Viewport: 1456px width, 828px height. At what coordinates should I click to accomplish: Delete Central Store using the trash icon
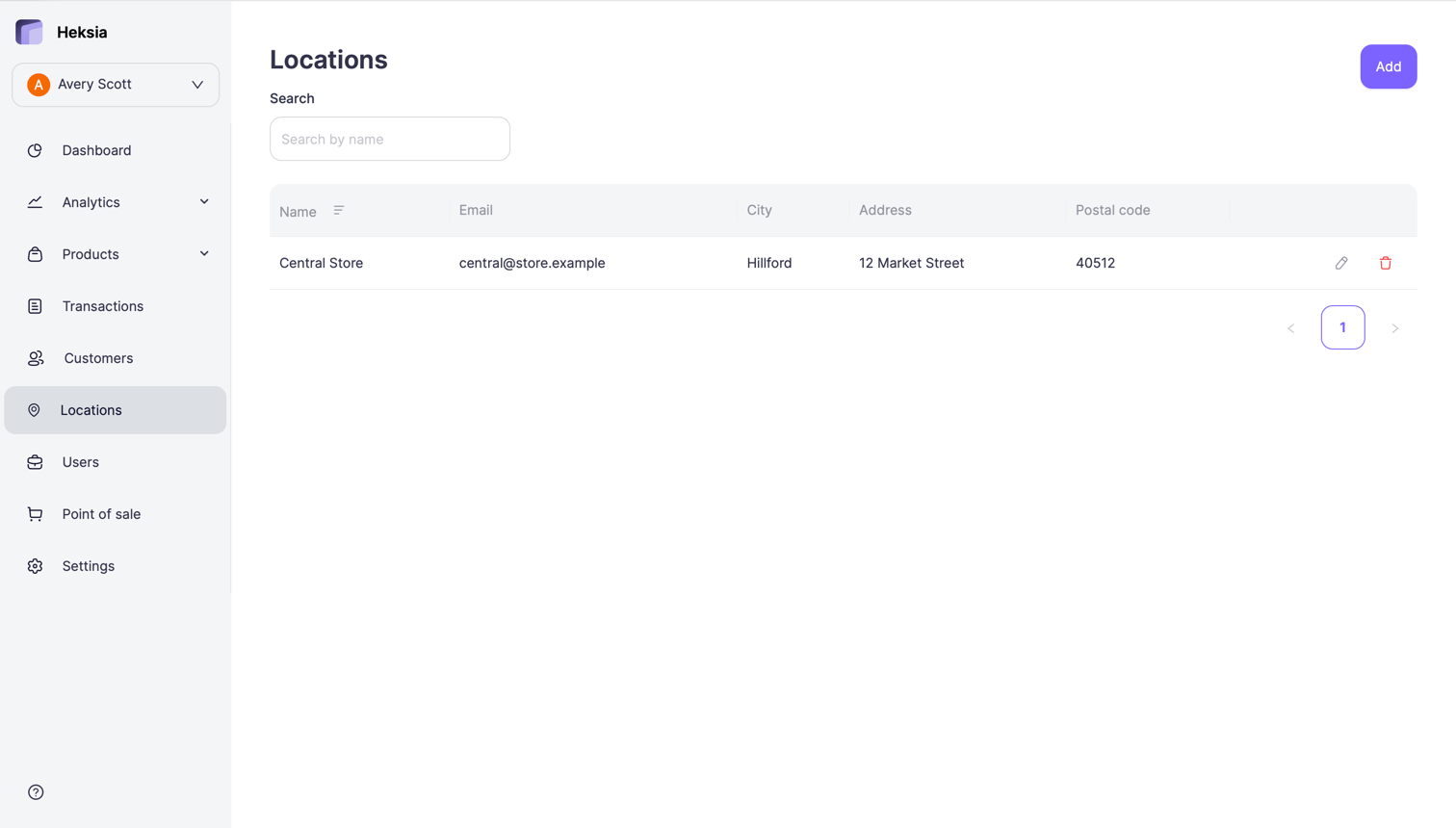point(1385,263)
